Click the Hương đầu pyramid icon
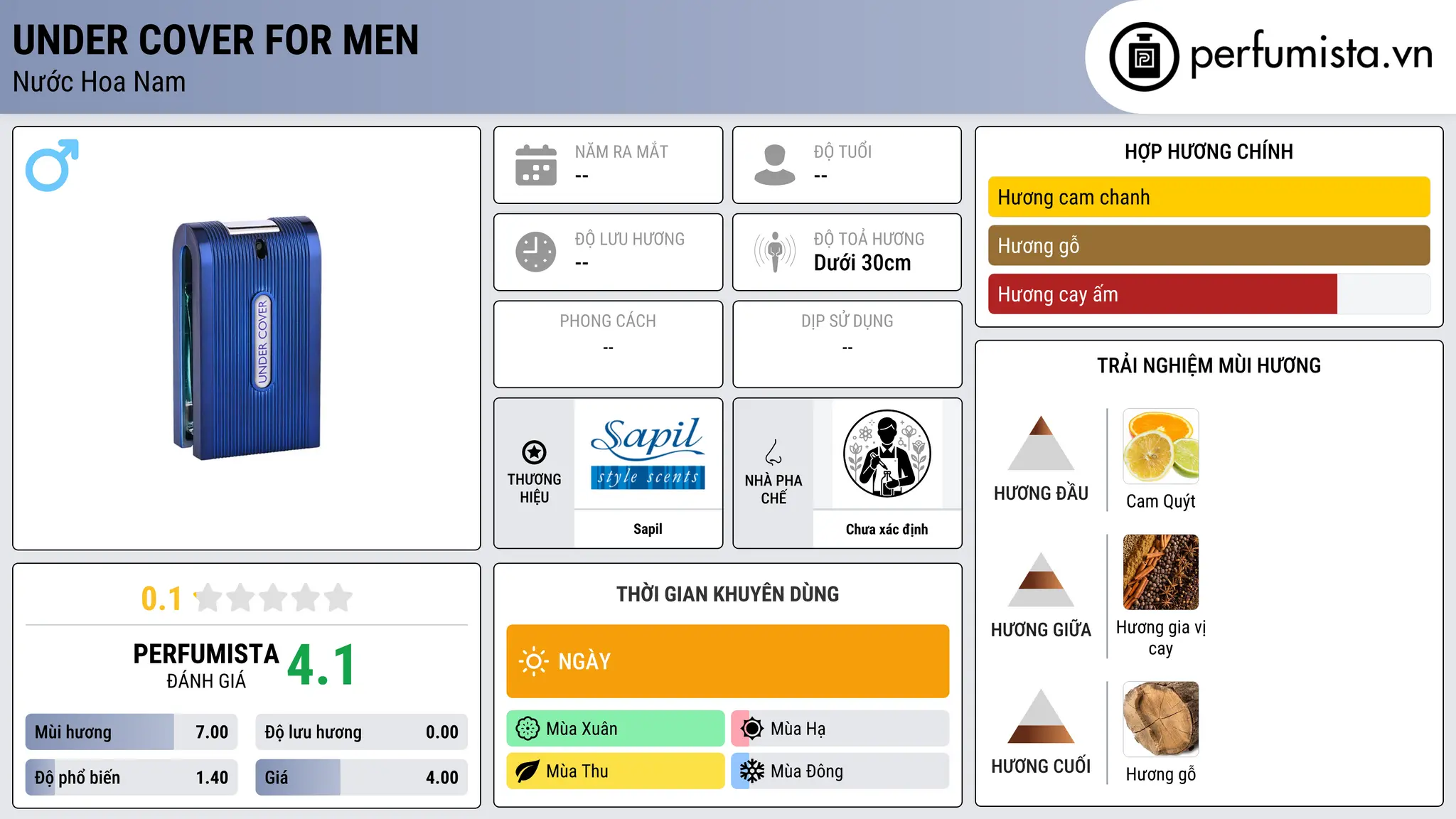 tap(1041, 443)
